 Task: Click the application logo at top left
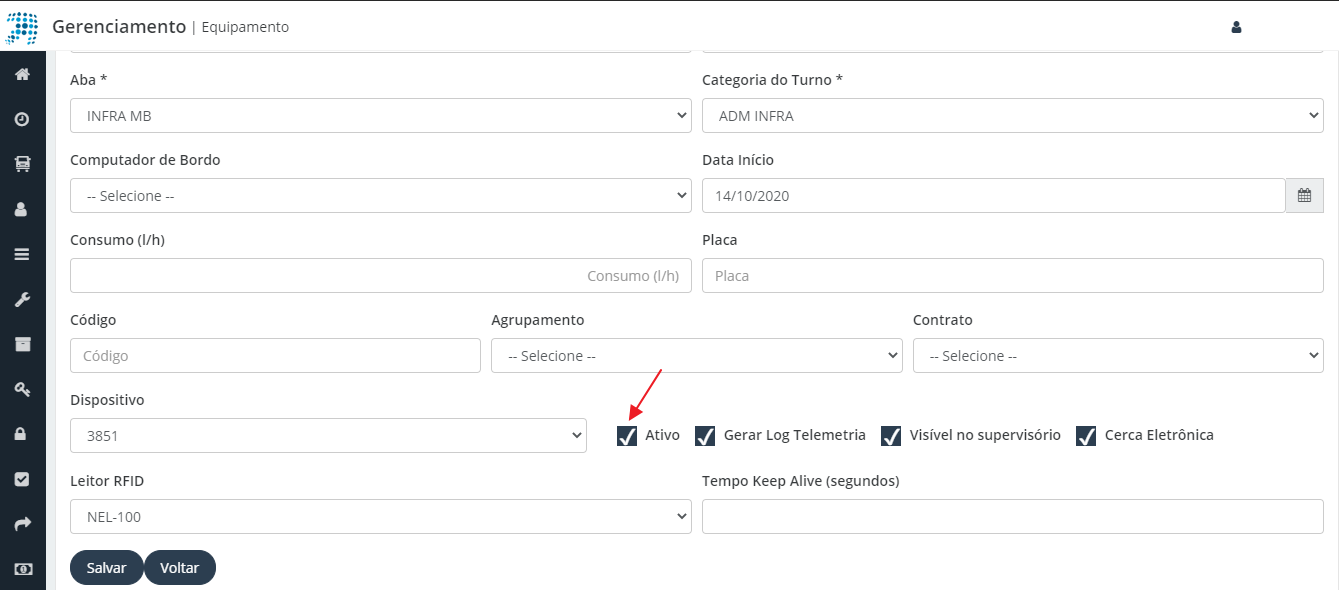22,27
